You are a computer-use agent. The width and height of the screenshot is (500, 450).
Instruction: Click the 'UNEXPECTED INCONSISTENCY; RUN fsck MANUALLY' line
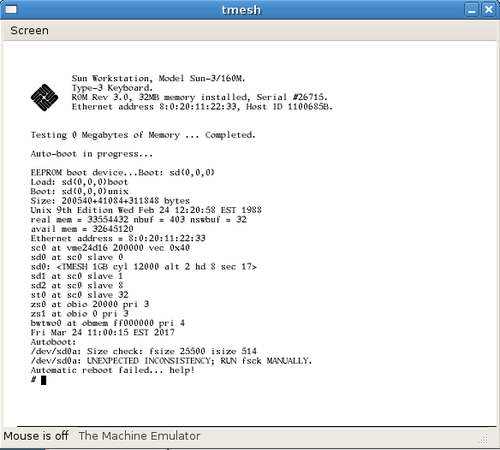(x=171, y=361)
